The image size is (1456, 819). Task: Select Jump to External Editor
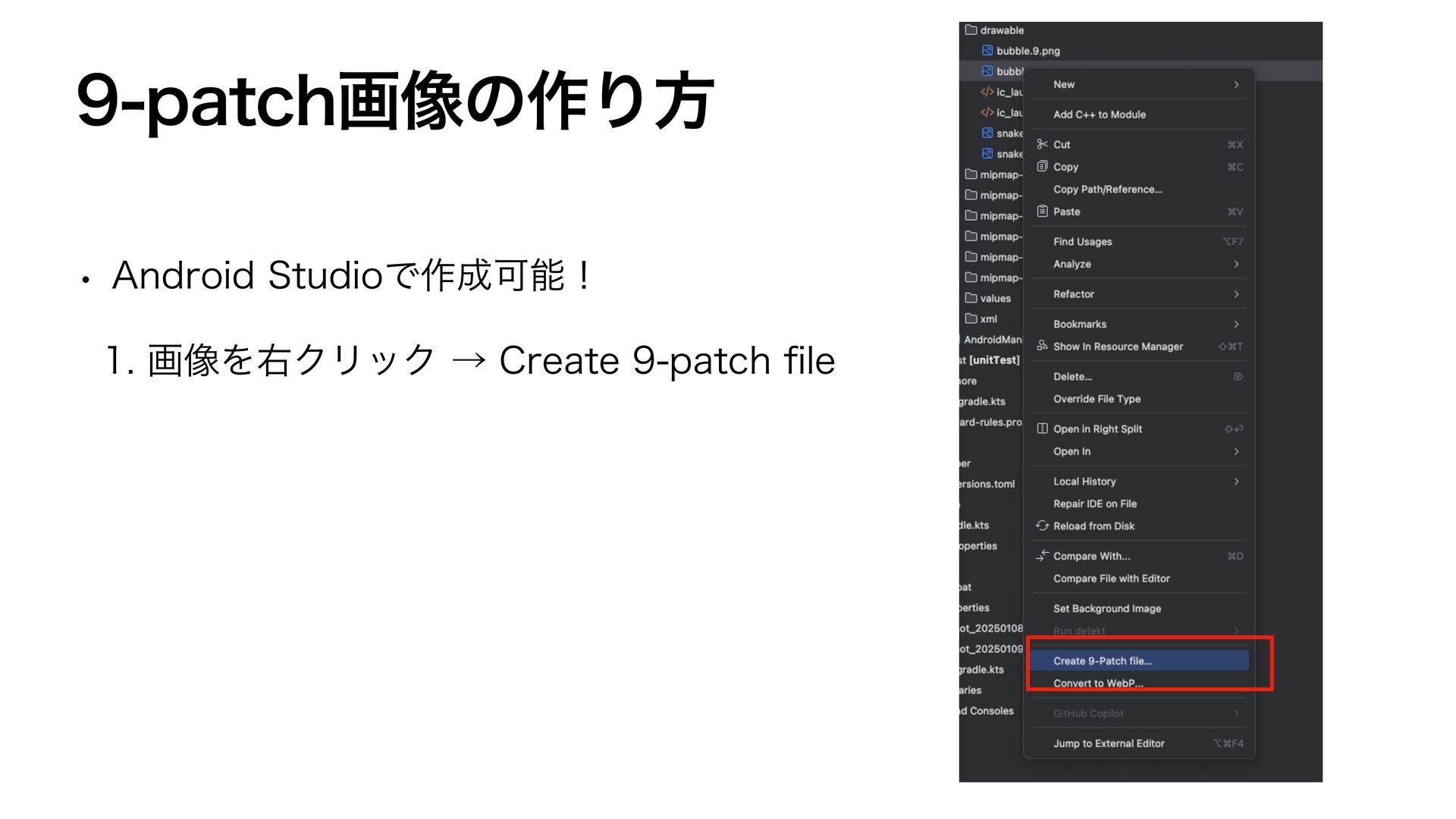[x=1109, y=743]
